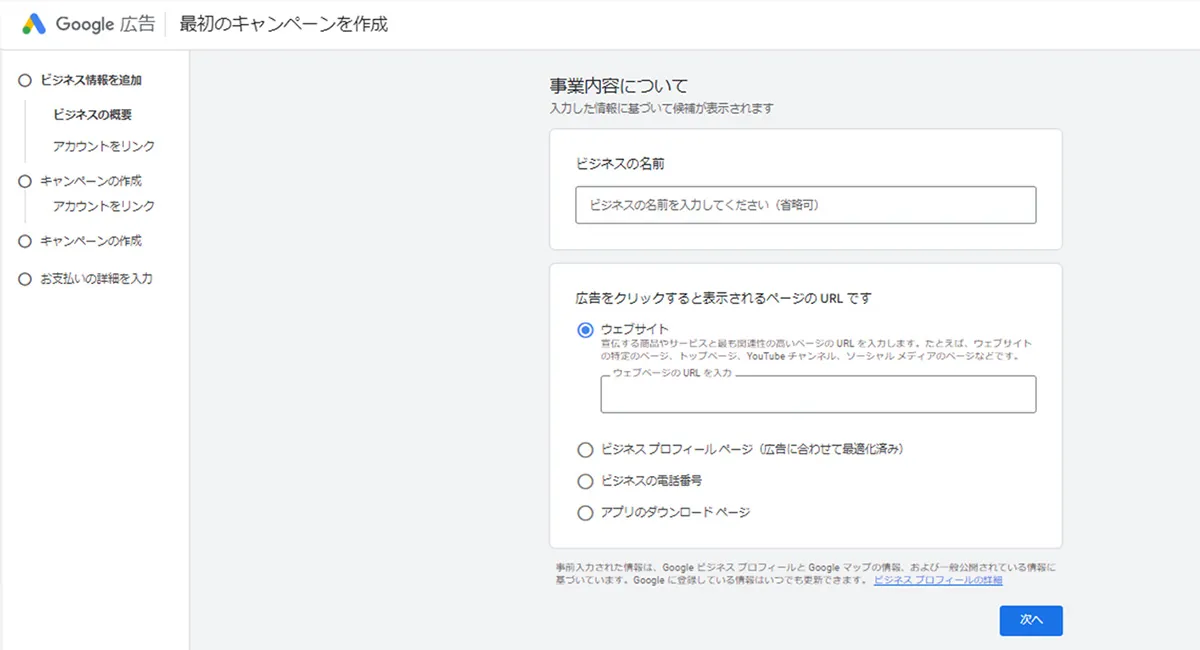Screen dimensions: 1200x650
Task: Select the ウェブサイト radio button
Action: point(585,329)
